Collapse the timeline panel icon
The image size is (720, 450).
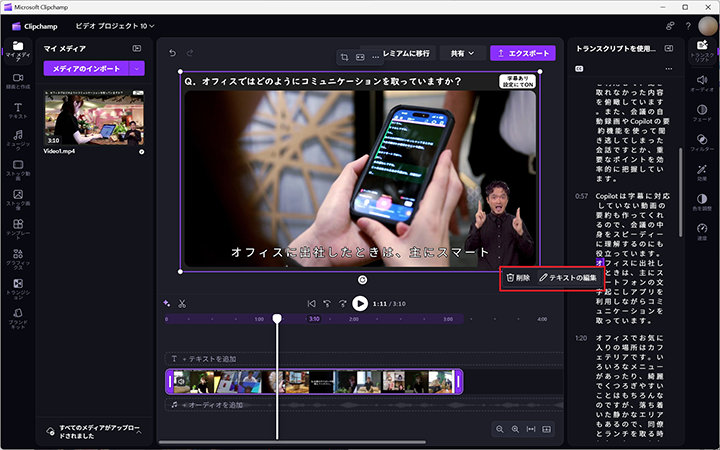tap(546, 429)
